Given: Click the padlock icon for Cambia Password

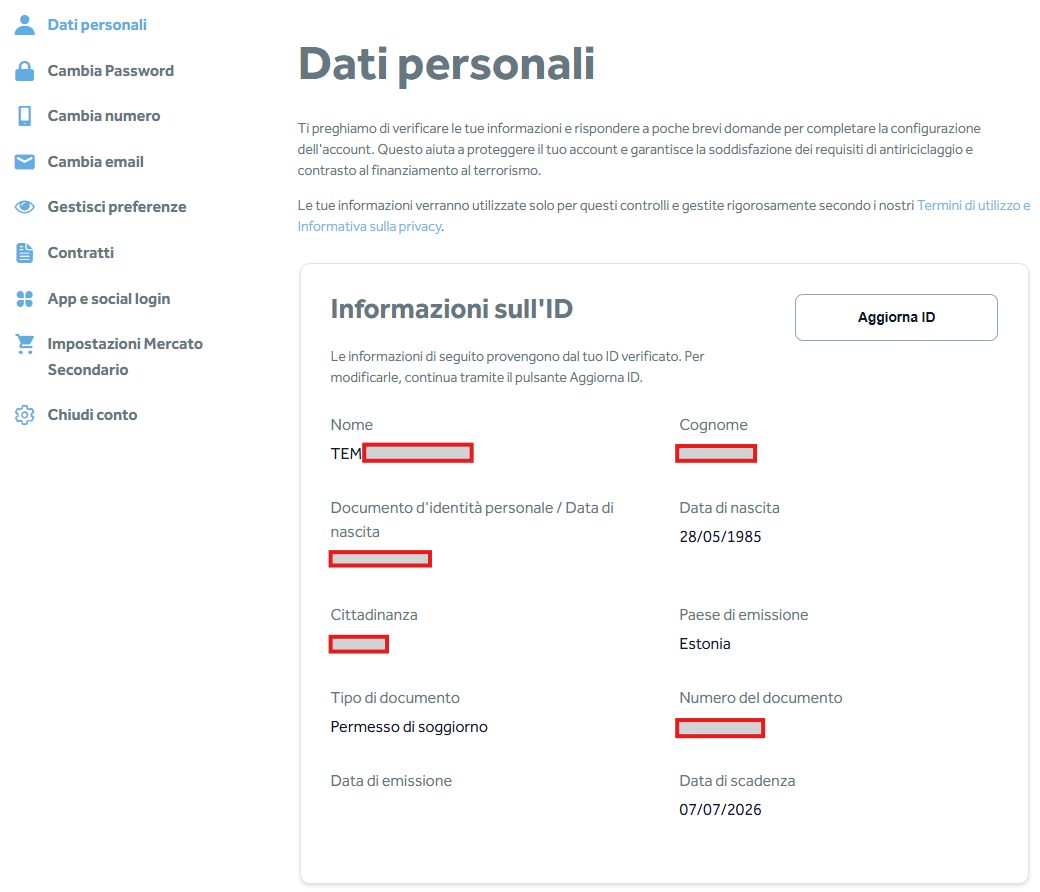Looking at the screenshot, I should 25,71.
